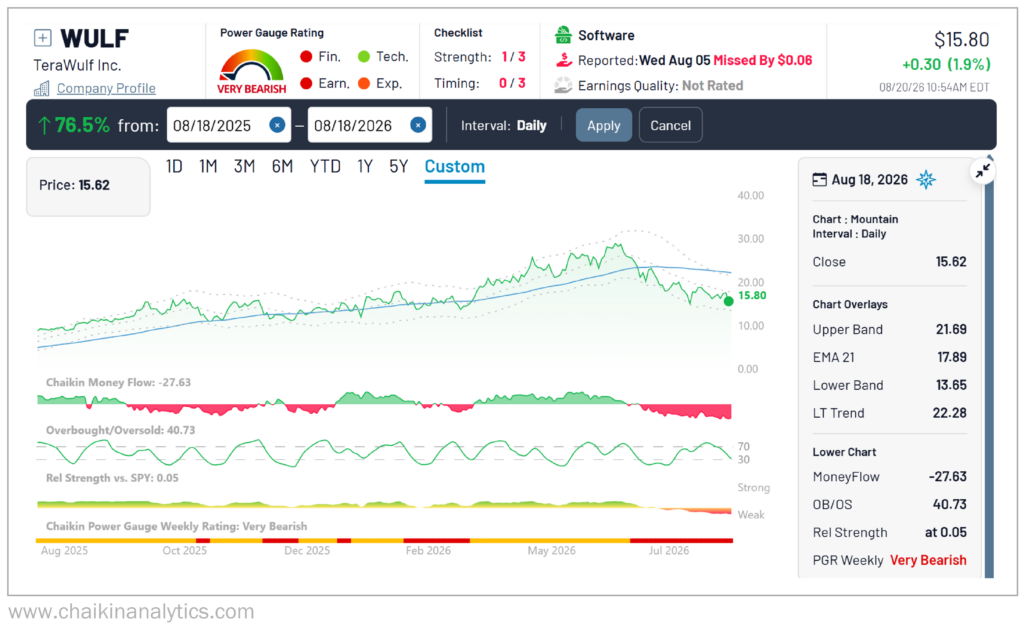Click the orange Exp. rating dot
Image resolution: width=1024 pixels, height=632 pixels.
coord(364,84)
